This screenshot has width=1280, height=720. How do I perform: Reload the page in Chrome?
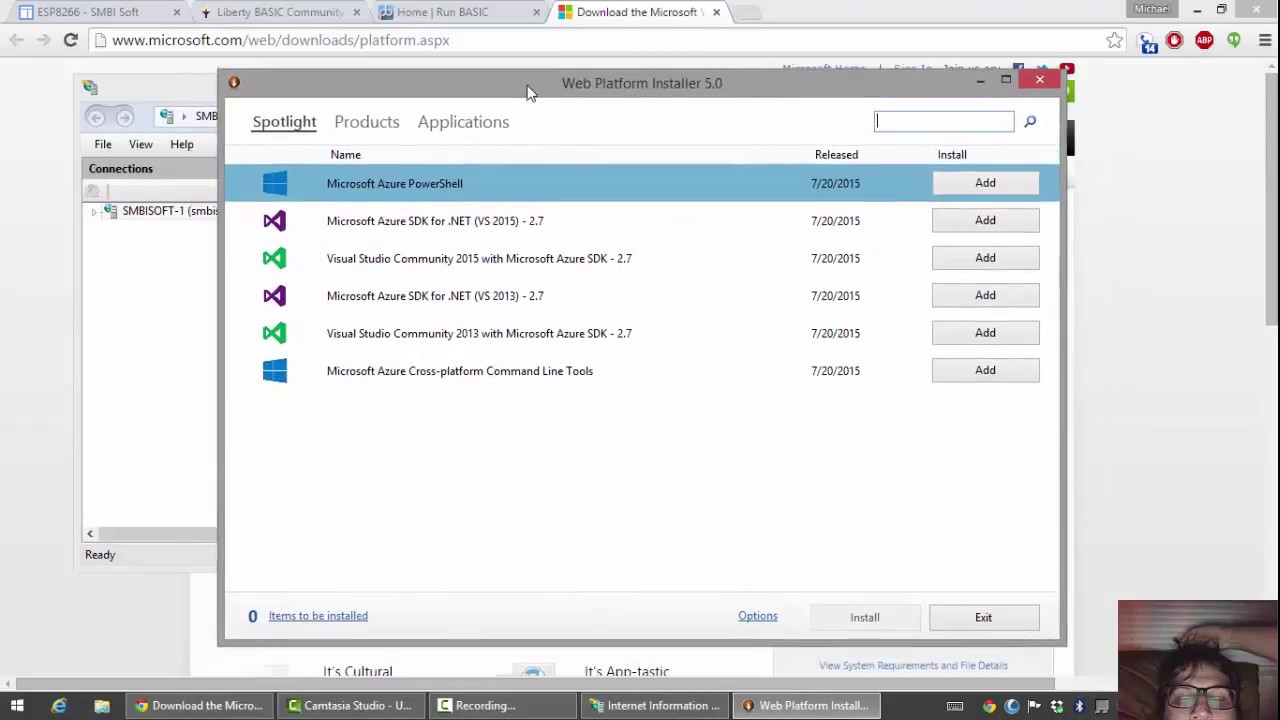[70, 40]
